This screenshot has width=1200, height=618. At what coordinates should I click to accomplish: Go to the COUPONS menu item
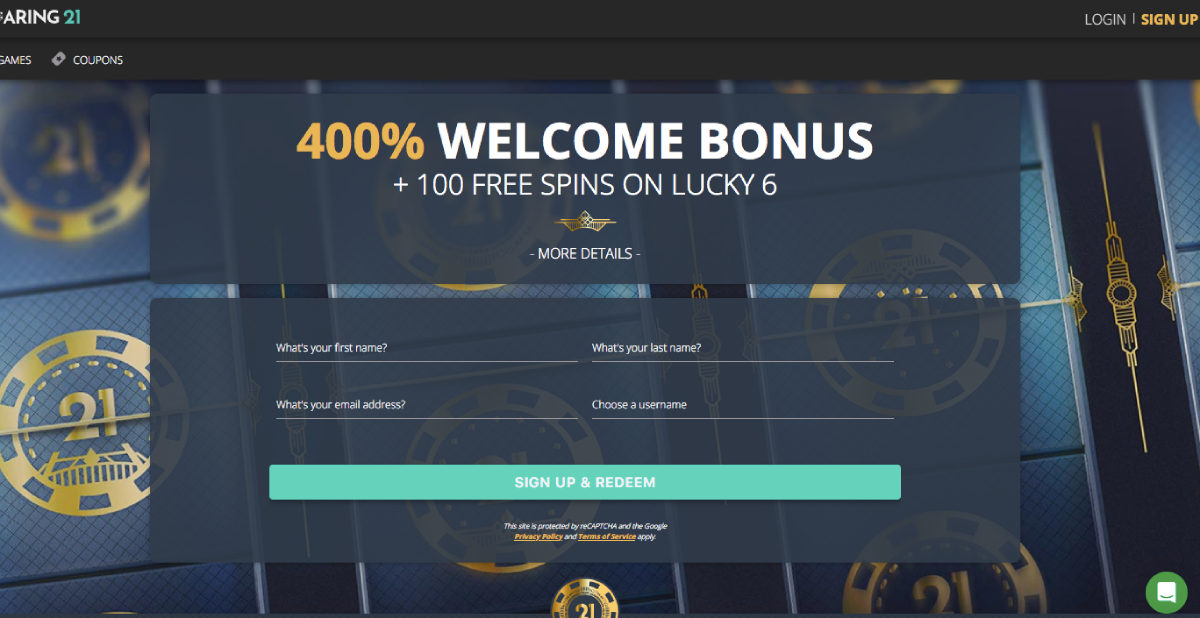(98, 60)
